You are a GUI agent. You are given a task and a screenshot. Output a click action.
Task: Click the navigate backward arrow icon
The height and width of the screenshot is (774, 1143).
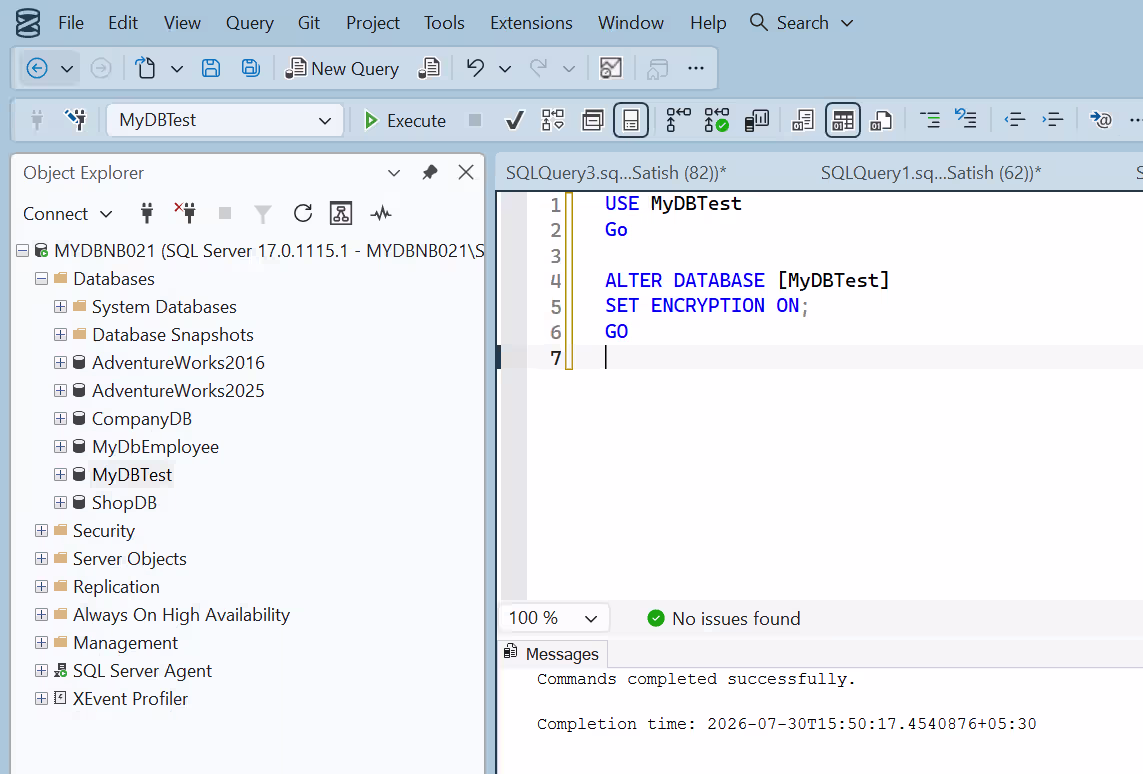tap(36, 69)
